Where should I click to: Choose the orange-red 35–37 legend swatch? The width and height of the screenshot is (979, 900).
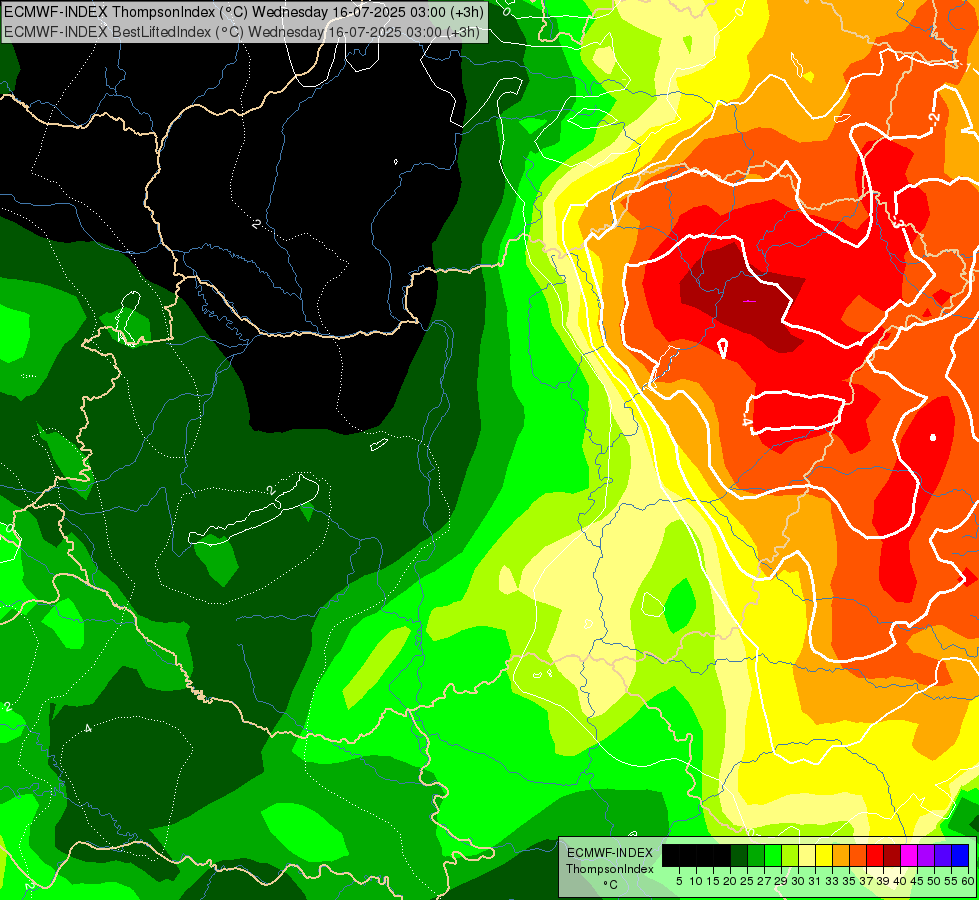[858, 855]
